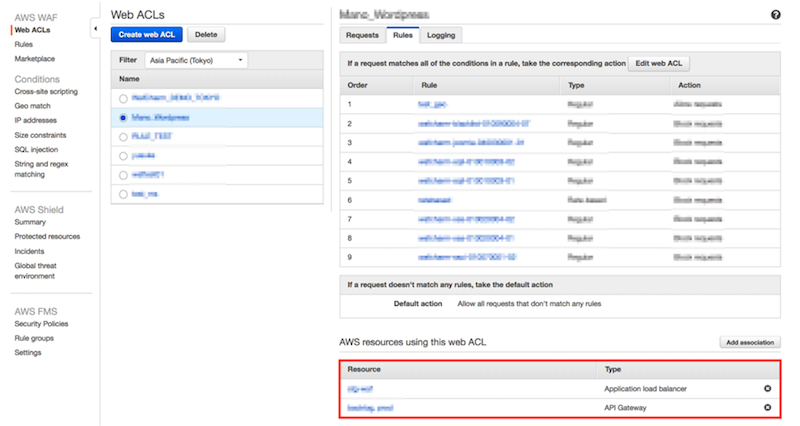This screenshot has height=426, width=800.
Task: Switch to the Requests tab
Action: pyautogui.click(x=362, y=35)
